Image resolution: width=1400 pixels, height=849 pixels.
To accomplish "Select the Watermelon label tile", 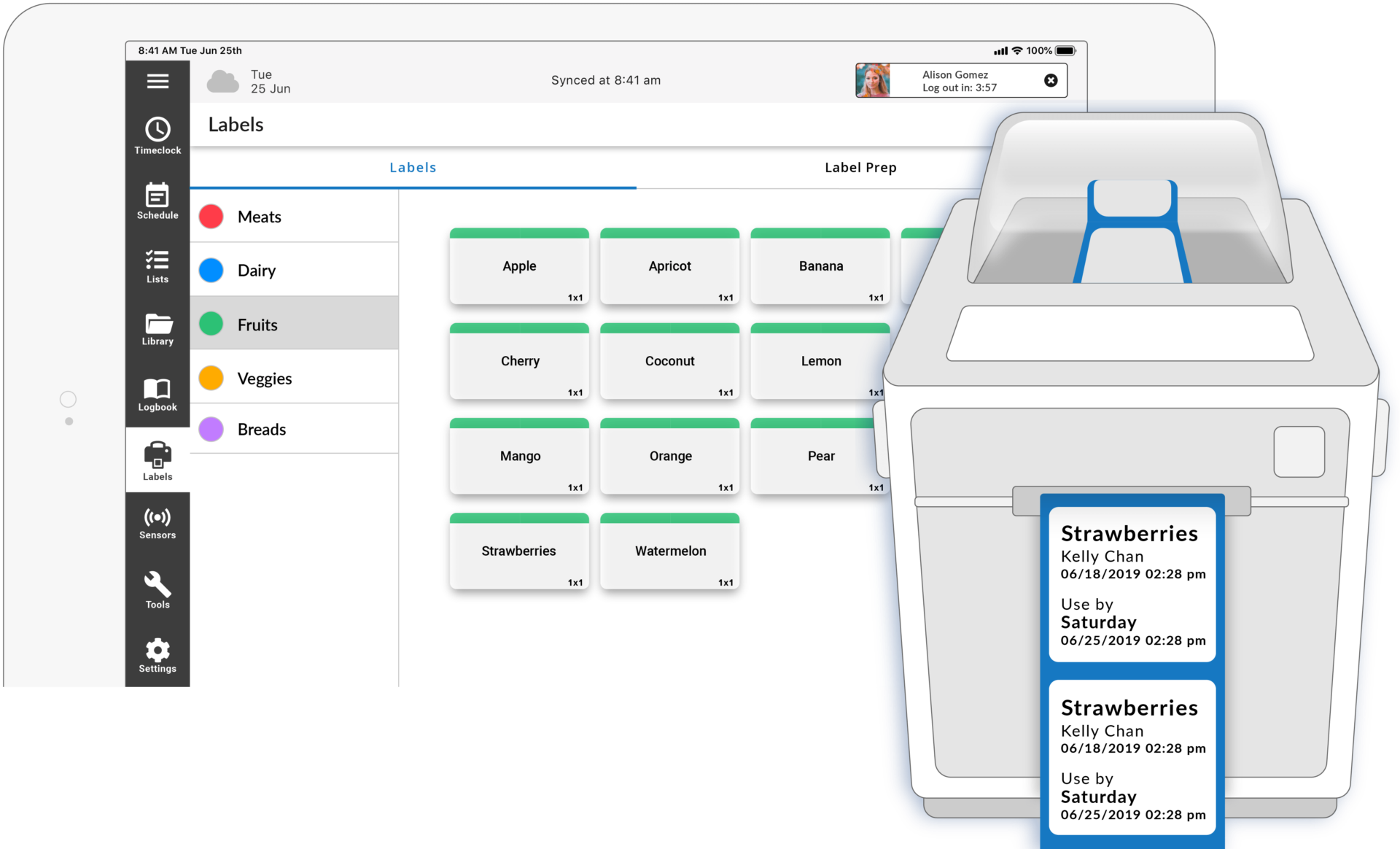I will coord(669,551).
